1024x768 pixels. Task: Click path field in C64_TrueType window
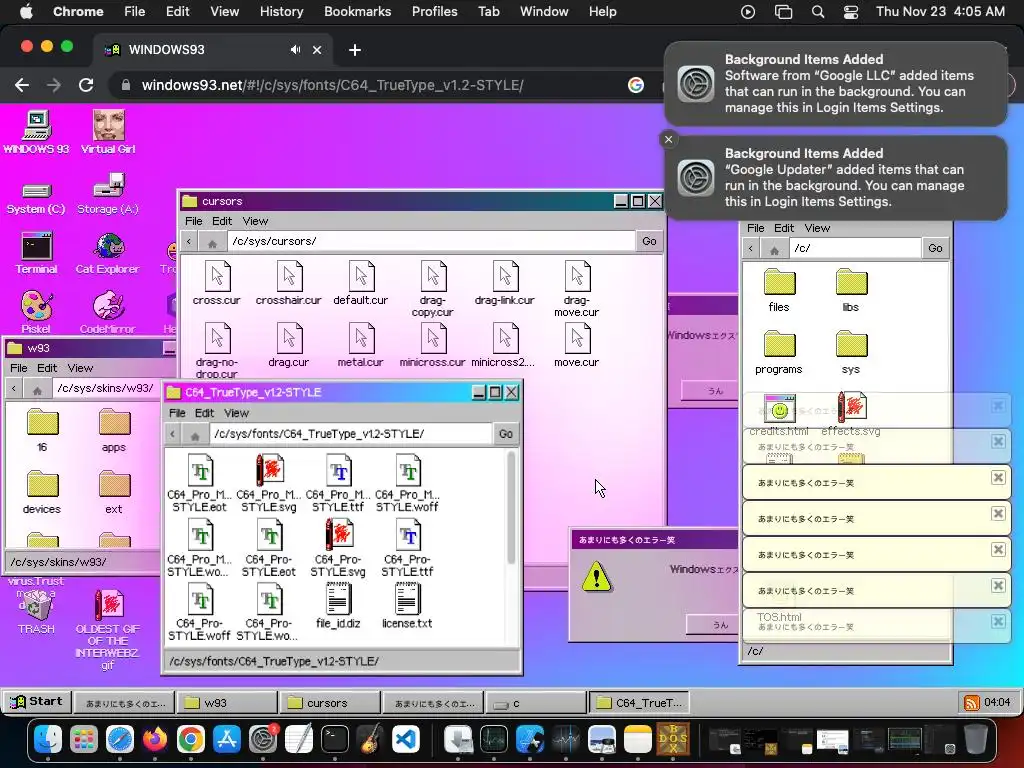coord(351,434)
